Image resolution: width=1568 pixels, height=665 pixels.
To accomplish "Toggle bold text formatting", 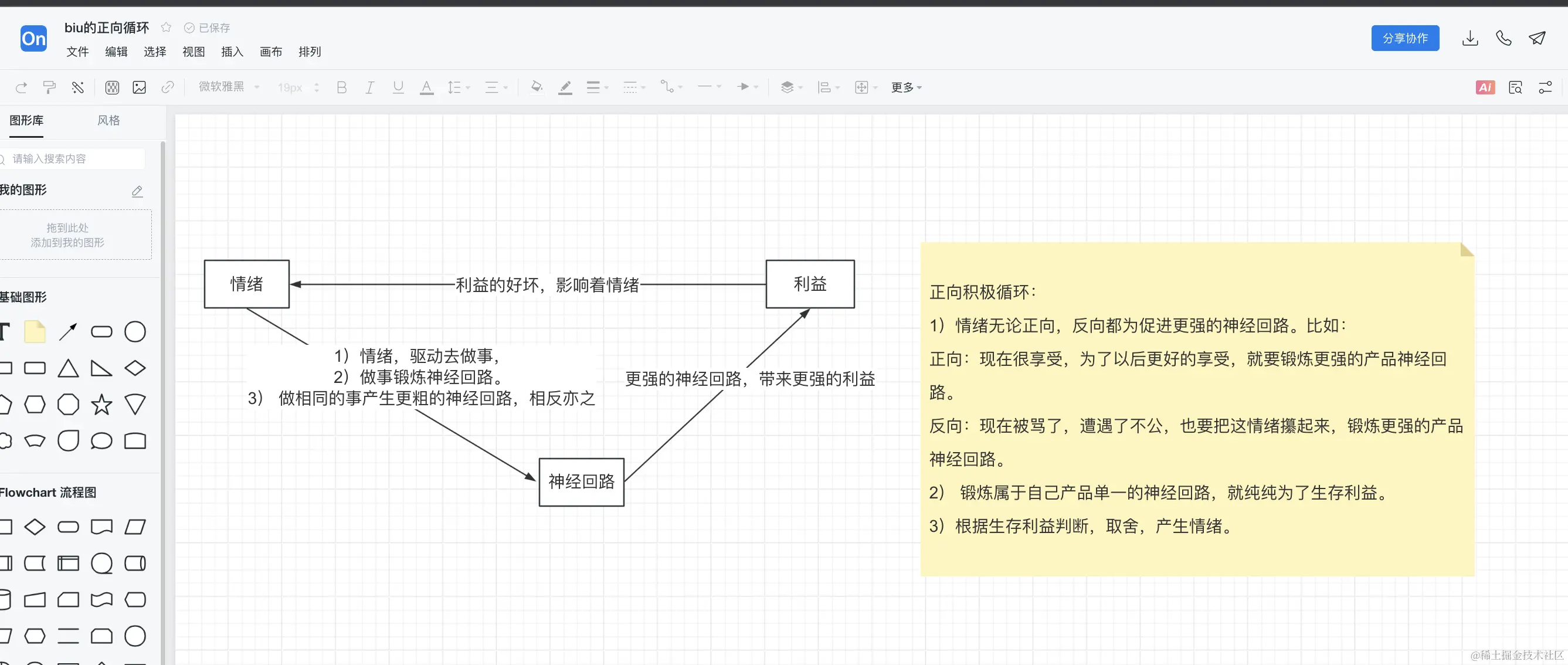I will point(341,87).
